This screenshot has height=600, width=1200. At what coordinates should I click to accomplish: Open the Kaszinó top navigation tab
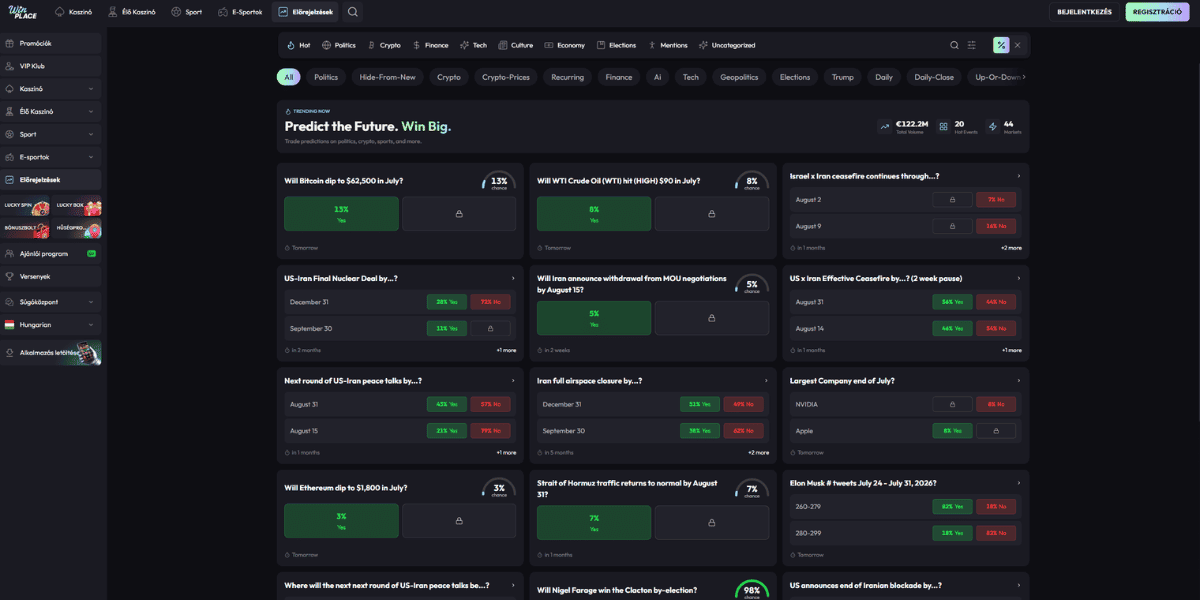coord(75,12)
